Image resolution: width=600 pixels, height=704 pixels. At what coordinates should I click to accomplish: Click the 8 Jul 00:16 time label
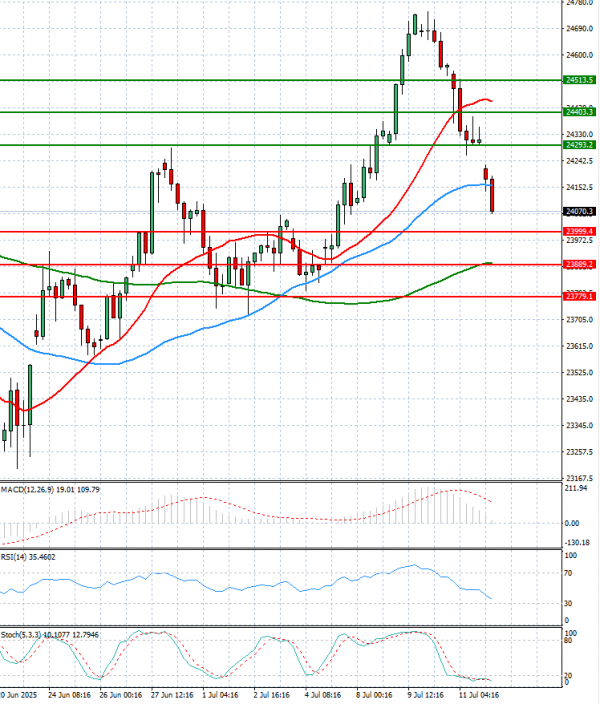click(x=375, y=695)
